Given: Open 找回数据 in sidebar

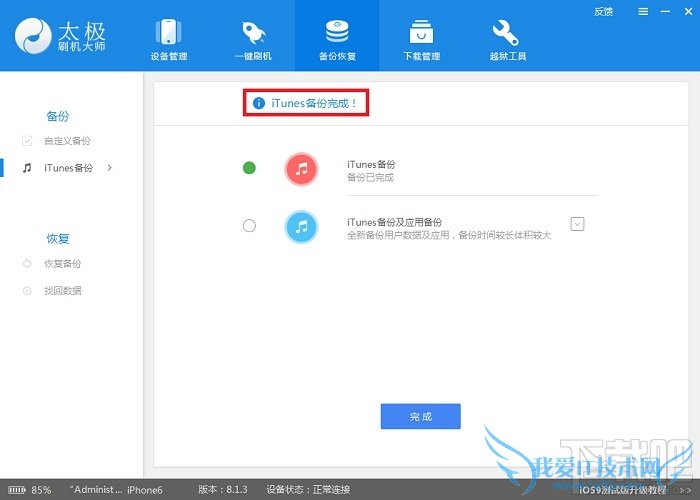Looking at the screenshot, I should click(x=62, y=291).
